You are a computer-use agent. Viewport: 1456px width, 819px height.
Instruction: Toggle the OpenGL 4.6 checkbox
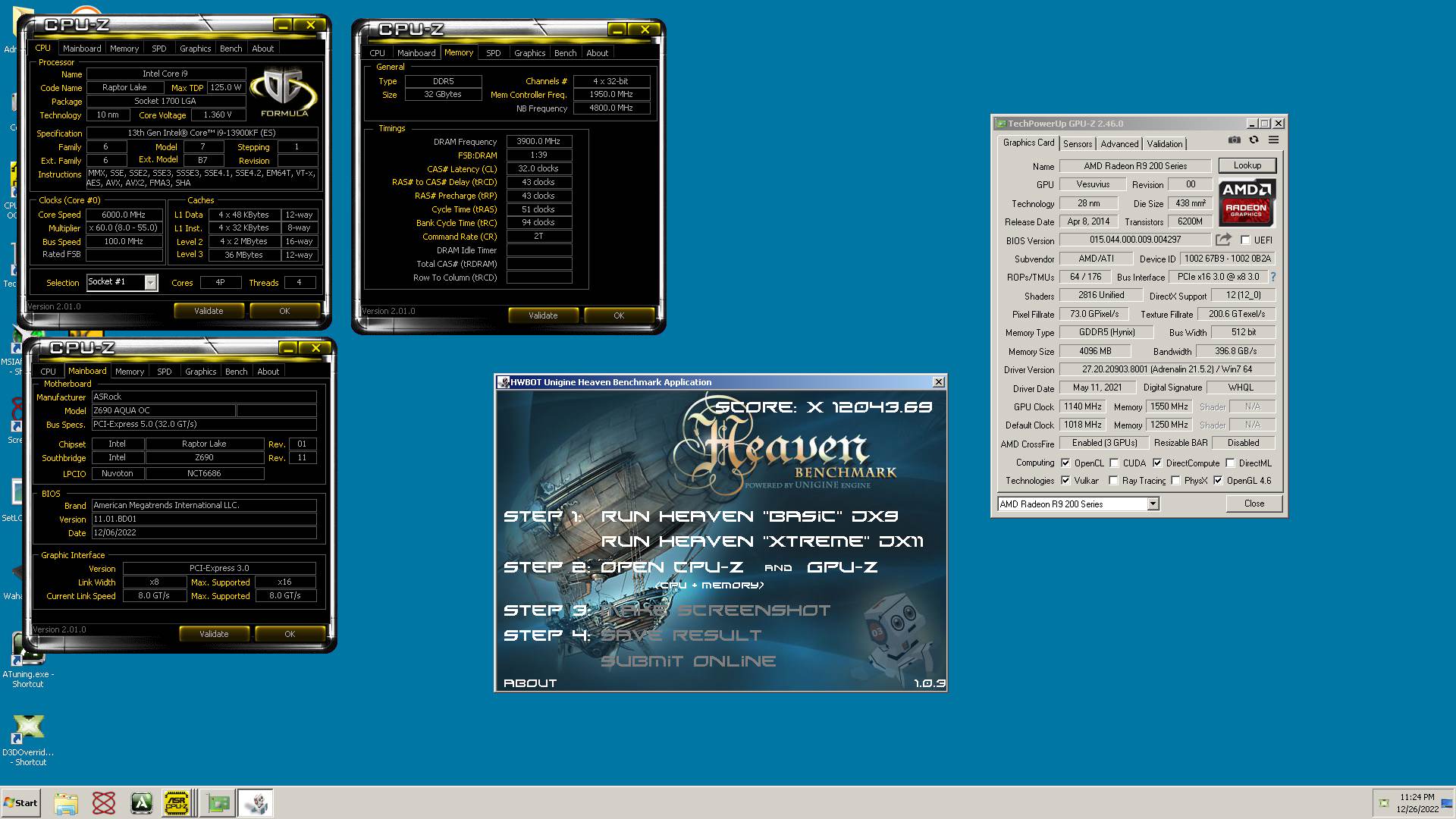pos(1218,480)
